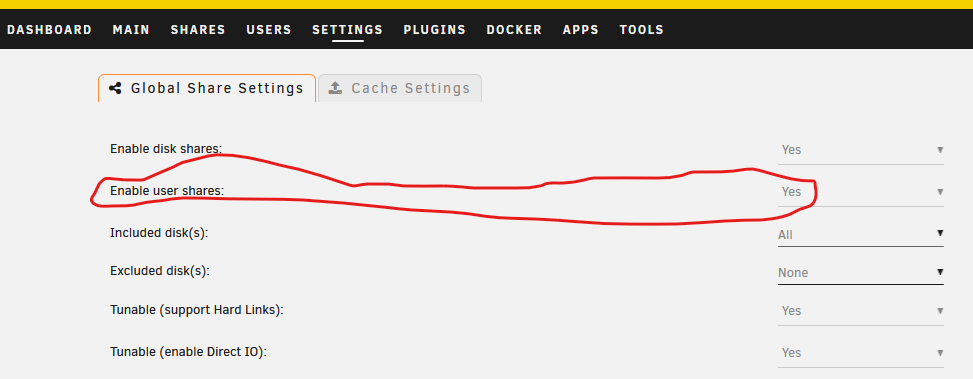Click the arrow on Enable disk shares dropdown
Screen dimensions: 973x379
pyautogui.click(x=940, y=149)
